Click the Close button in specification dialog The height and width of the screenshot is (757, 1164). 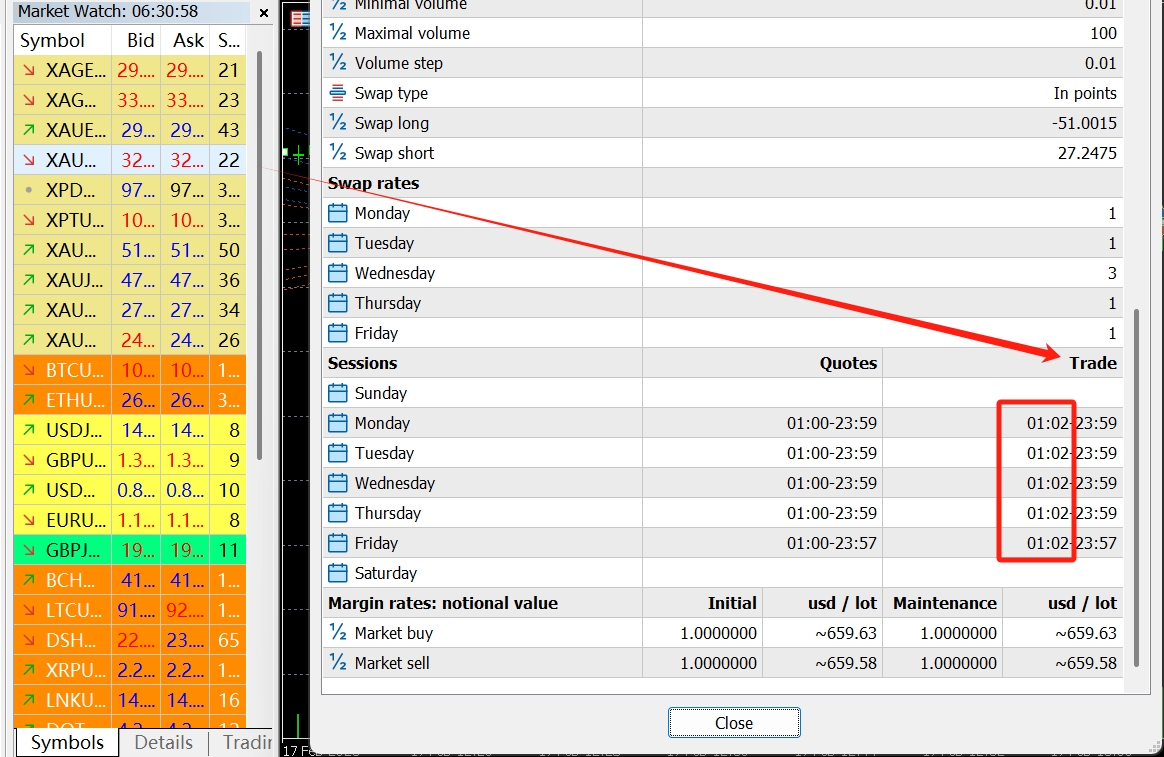(733, 723)
